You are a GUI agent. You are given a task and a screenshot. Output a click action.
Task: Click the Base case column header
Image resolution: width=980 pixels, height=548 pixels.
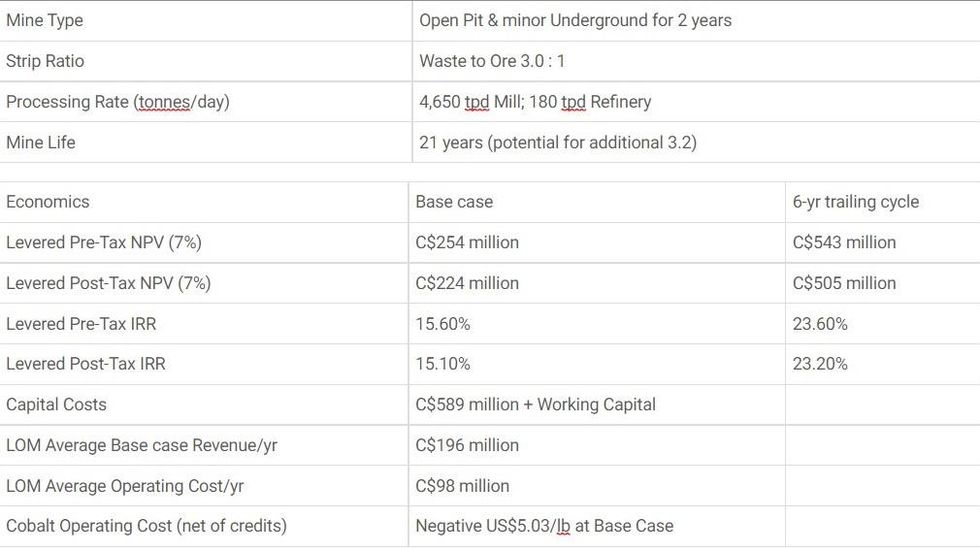tap(454, 202)
